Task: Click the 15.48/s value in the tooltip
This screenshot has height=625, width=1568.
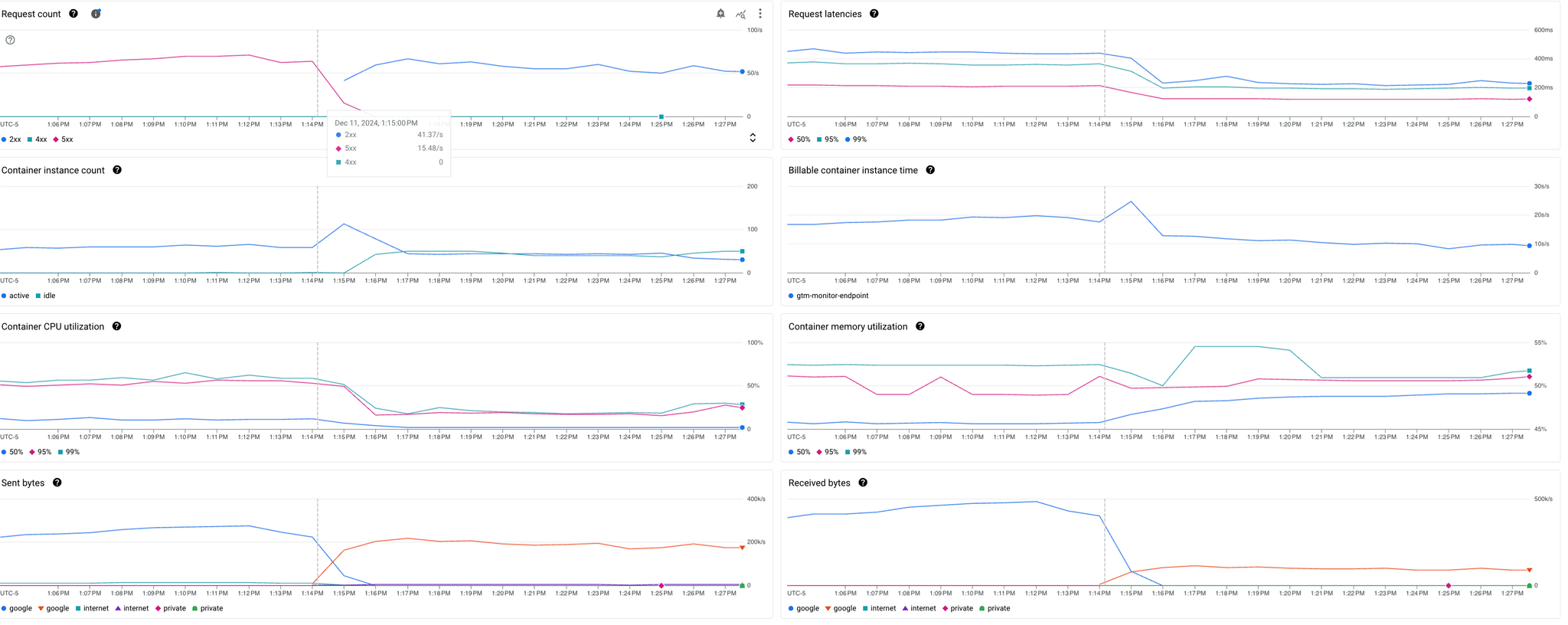Action: (x=430, y=149)
